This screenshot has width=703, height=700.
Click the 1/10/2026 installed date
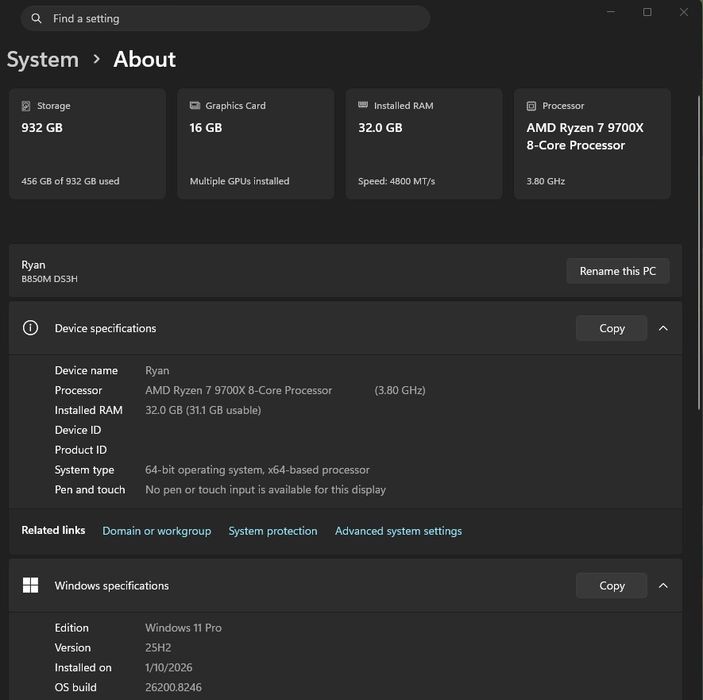(169, 668)
